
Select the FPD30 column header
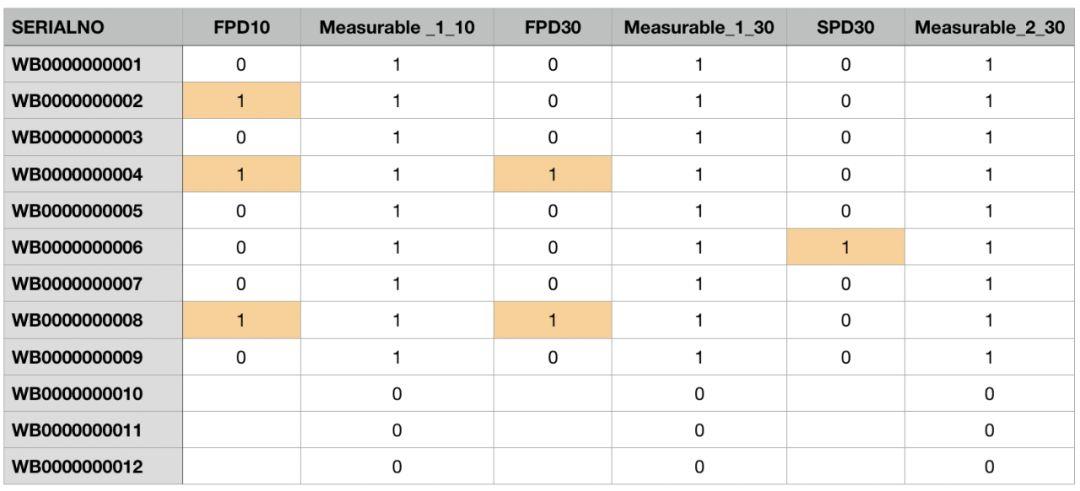(553, 28)
